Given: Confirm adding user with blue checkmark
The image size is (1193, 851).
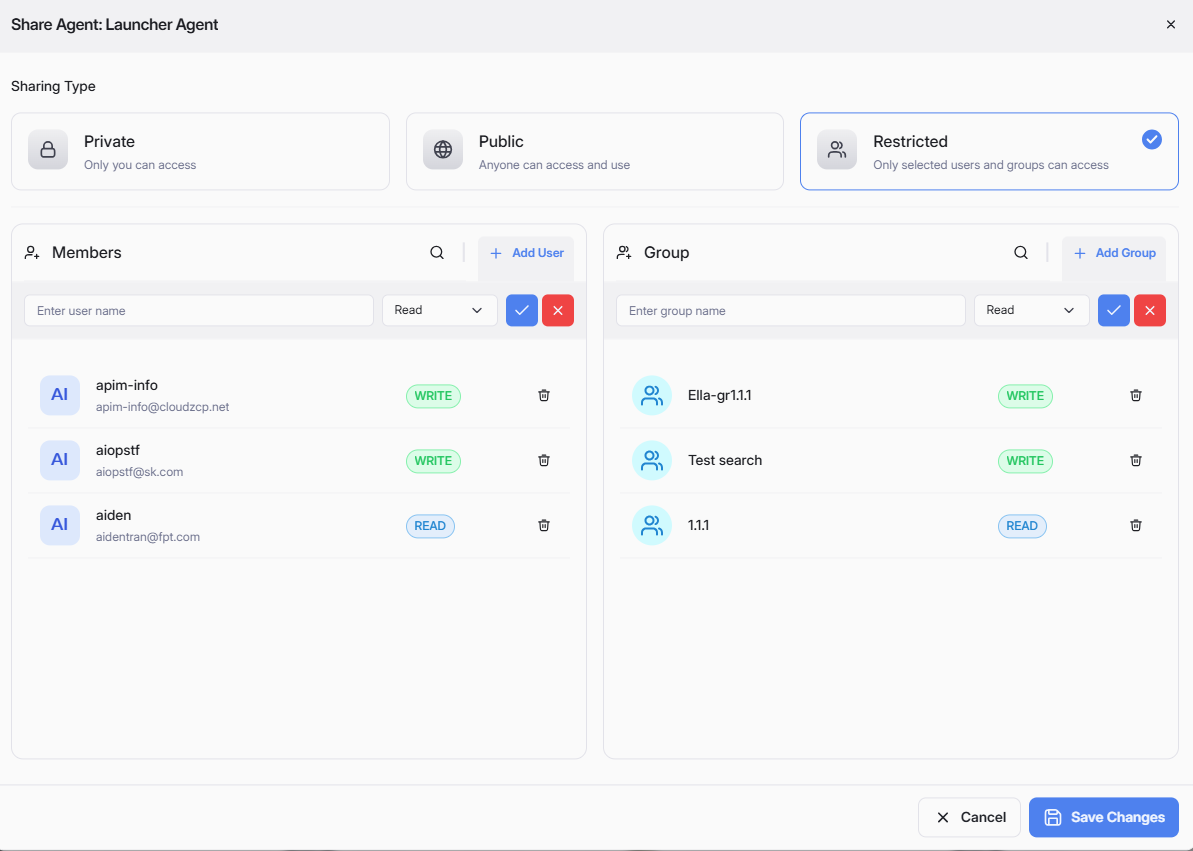Looking at the screenshot, I should point(522,311).
